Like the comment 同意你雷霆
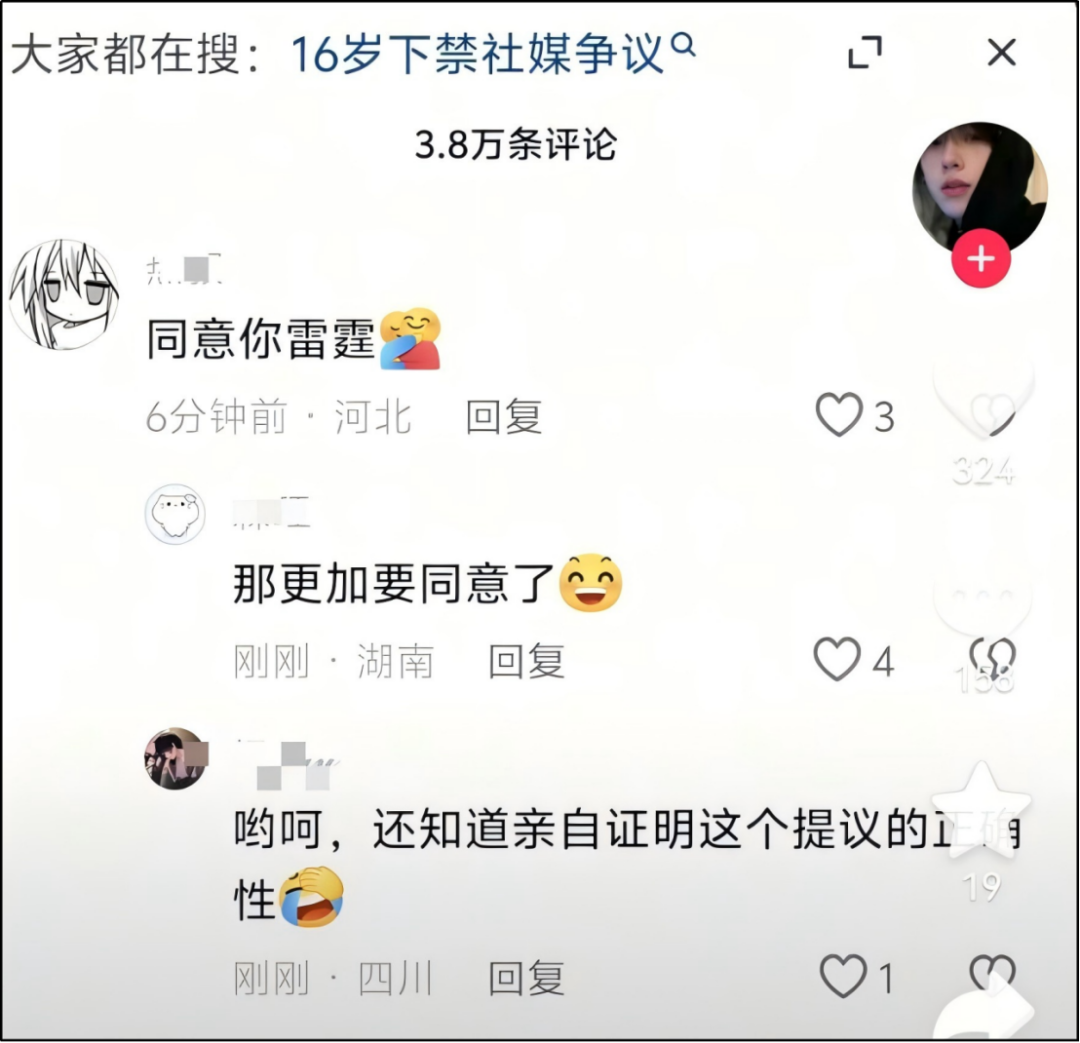This screenshot has width=1080, height=1043. tap(839, 415)
